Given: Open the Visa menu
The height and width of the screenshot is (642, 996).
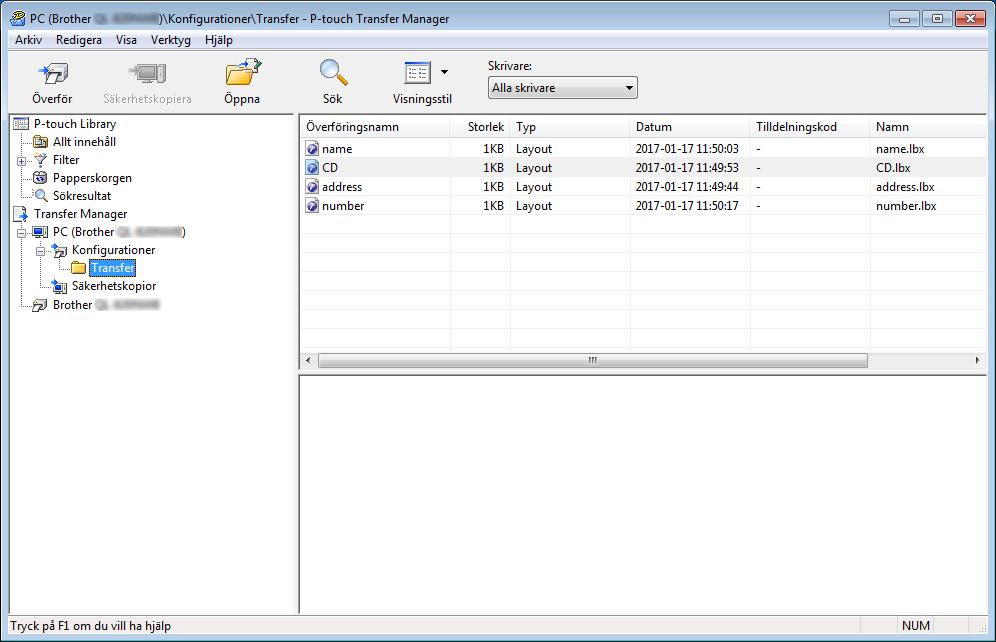Looking at the screenshot, I should (x=126, y=39).
